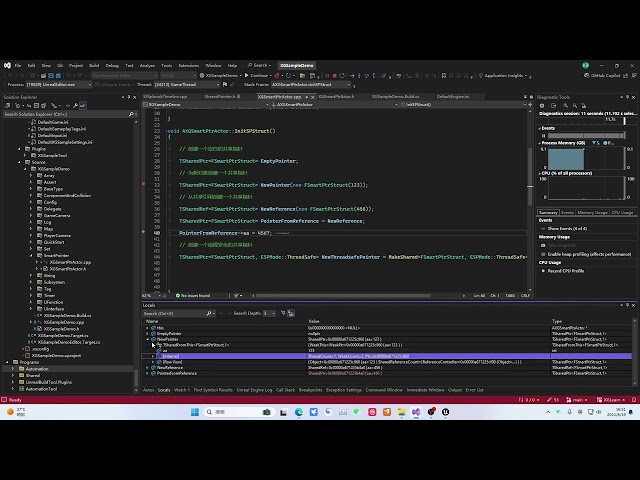640x480 pixels.
Task: Click the Diagnostic Tools settings gear icon
Action: (542, 106)
